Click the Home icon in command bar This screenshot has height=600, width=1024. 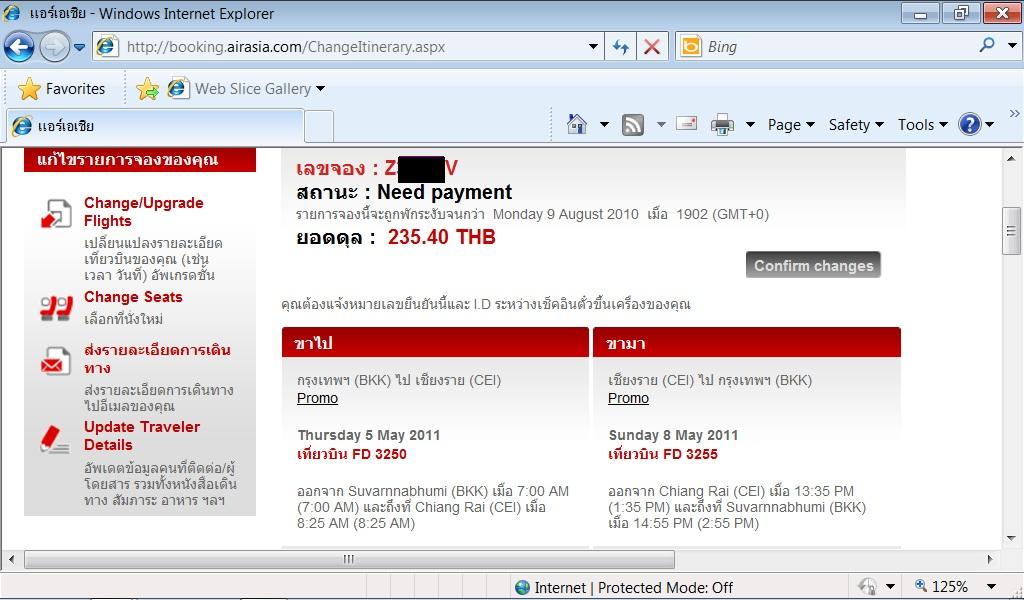[577, 124]
